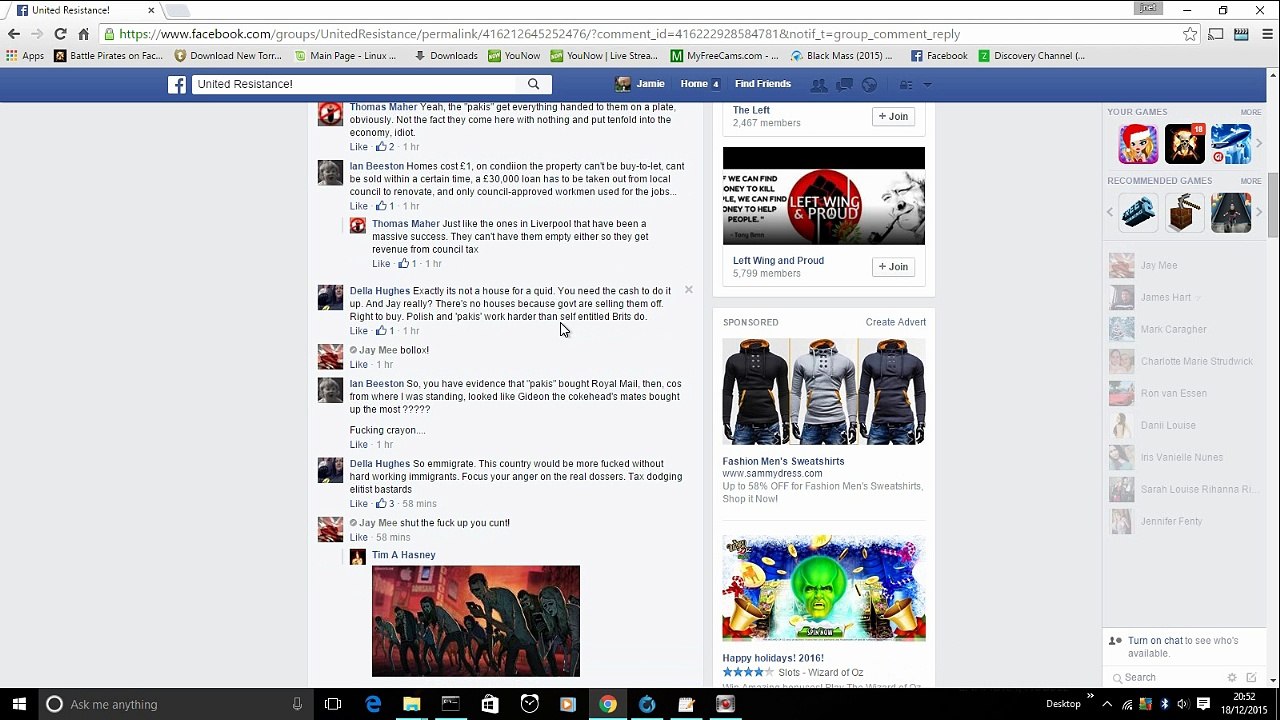Open the Discovery Channel bookmark

(x=1032, y=56)
